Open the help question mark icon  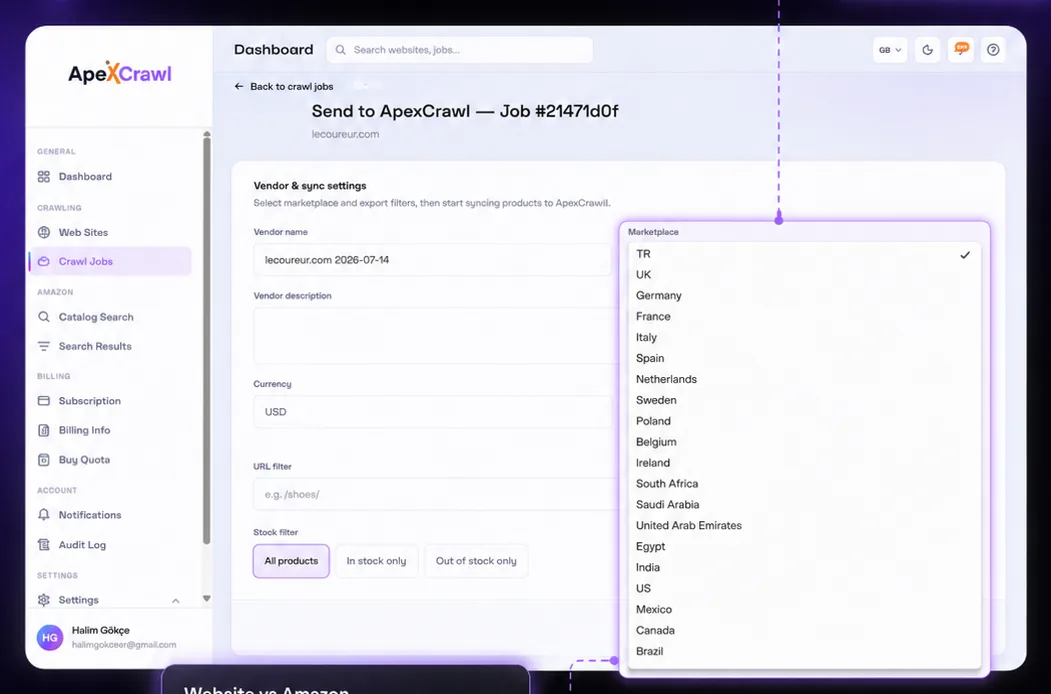[x=993, y=50]
